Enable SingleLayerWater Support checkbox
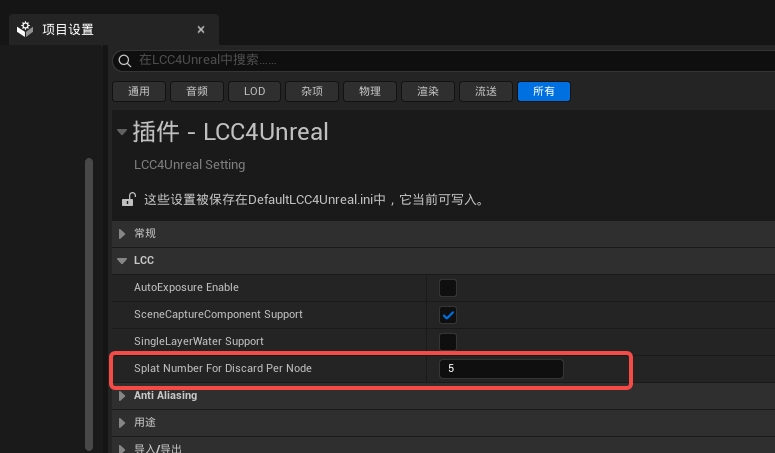This screenshot has height=453, width=775. [448, 342]
